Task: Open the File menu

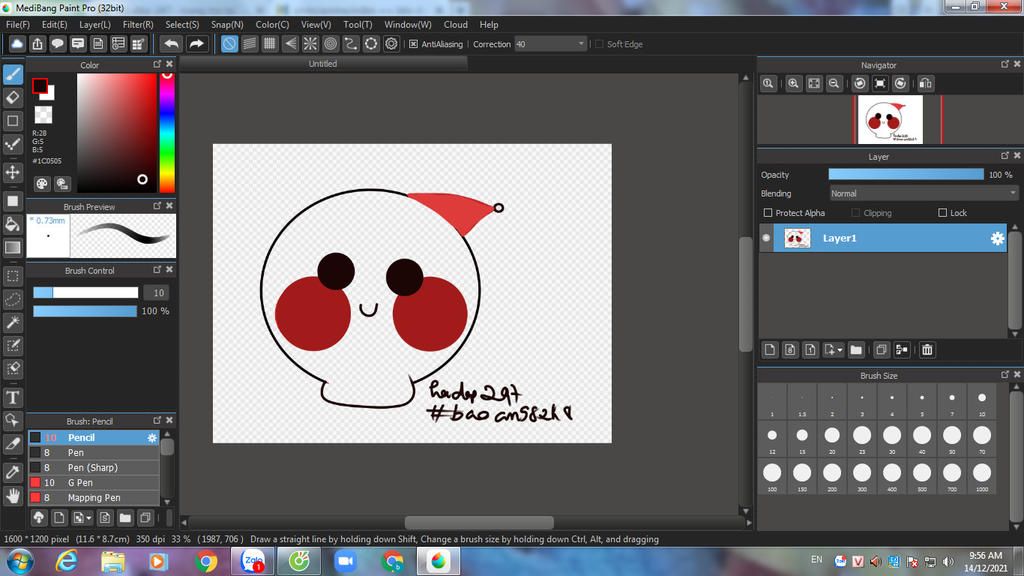Action: click(18, 25)
